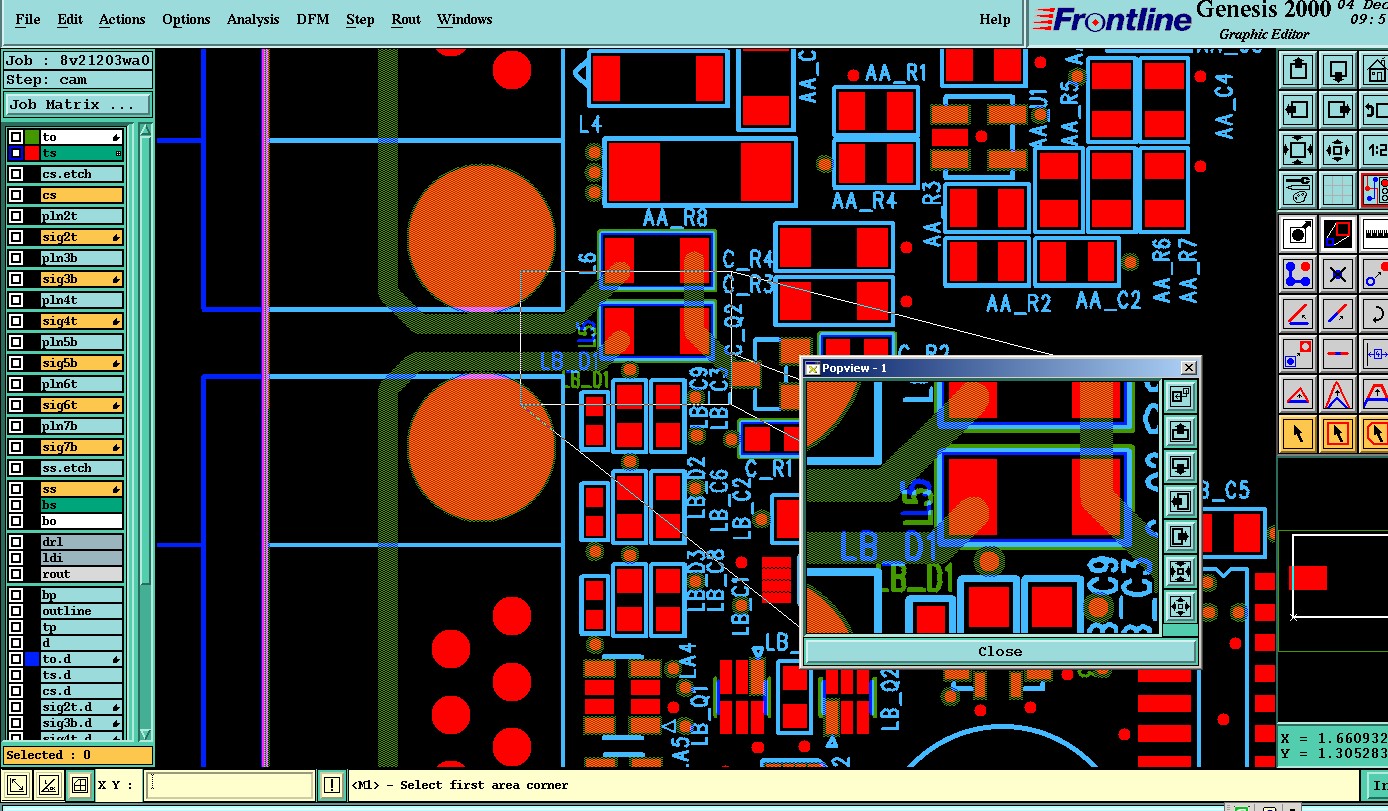Select the connected blue dots net tool
This screenshot has height=811, width=1388.
click(1297, 273)
